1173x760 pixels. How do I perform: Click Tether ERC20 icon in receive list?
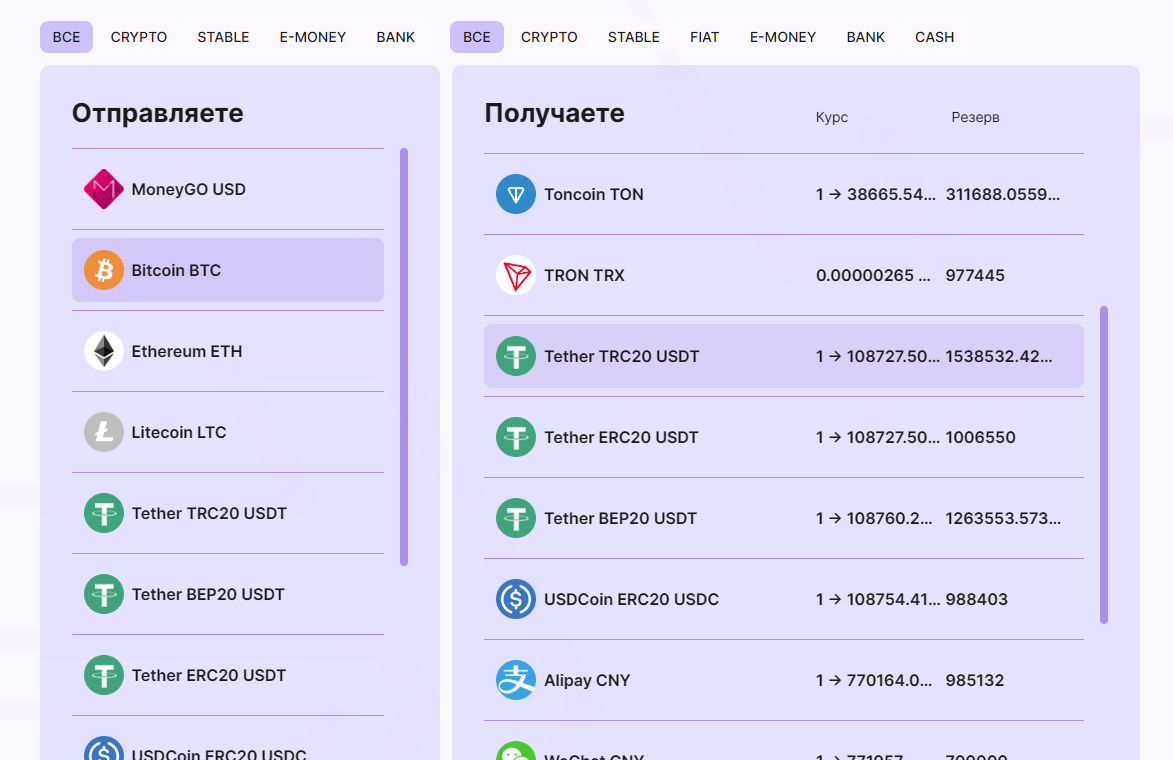(x=516, y=437)
